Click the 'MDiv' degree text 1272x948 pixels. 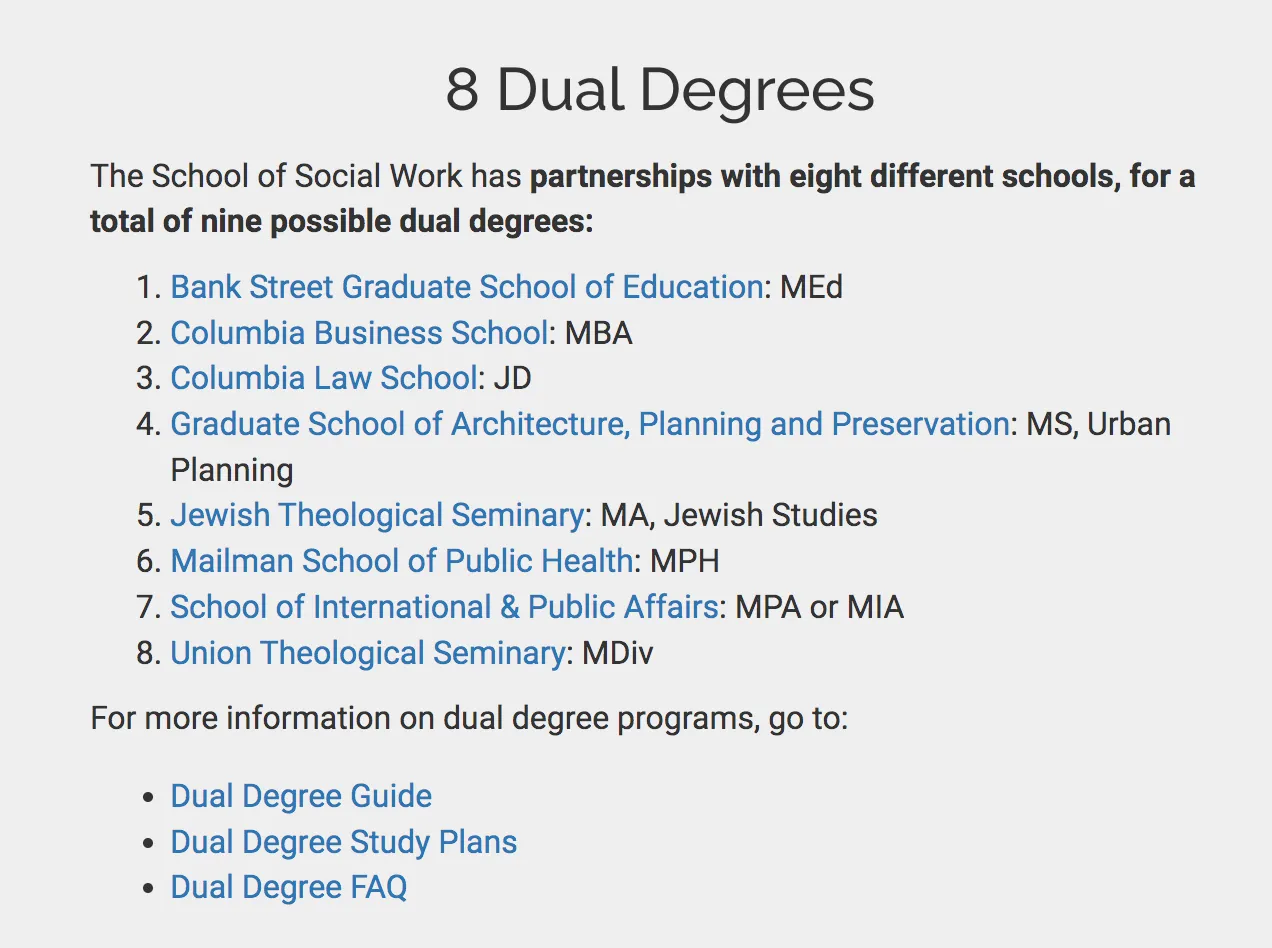point(617,653)
